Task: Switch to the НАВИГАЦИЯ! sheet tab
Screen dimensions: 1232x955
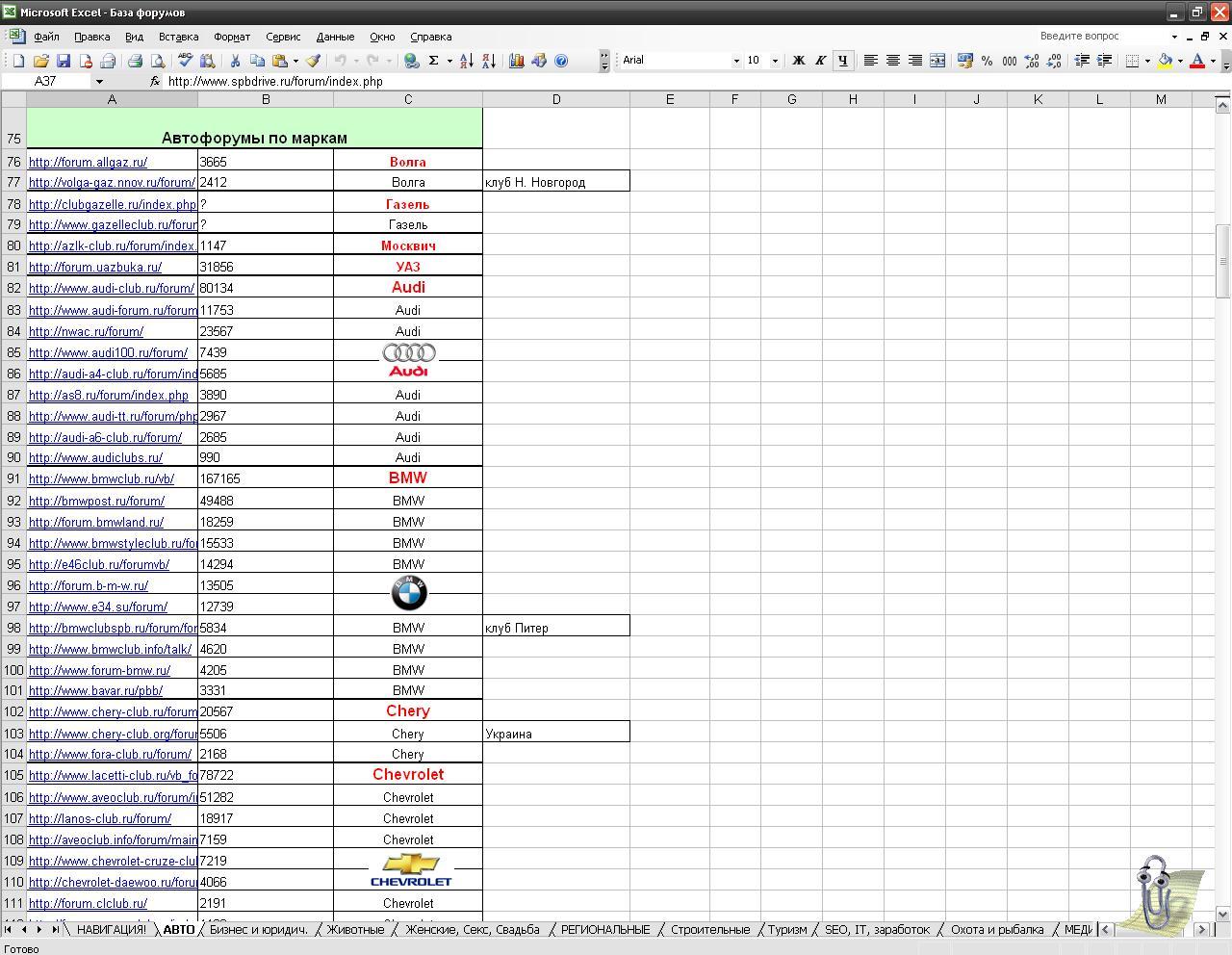Action: tap(112, 930)
